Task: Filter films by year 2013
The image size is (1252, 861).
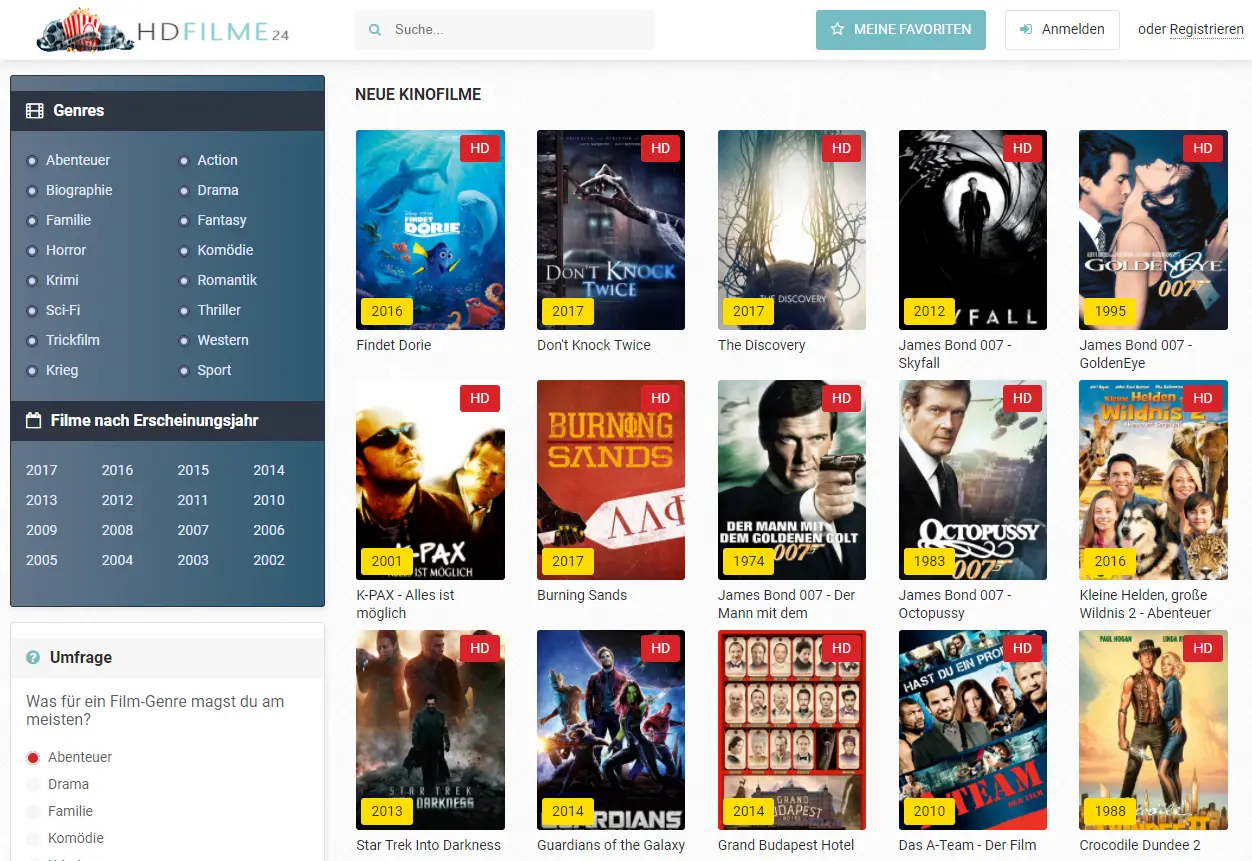Action: coord(42,500)
